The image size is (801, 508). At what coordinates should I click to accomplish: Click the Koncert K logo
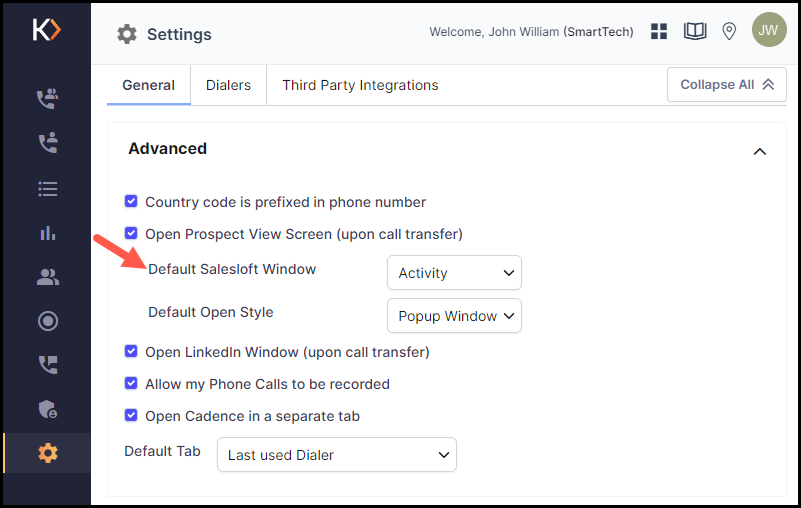pyautogui.click(x=46, y=30)
